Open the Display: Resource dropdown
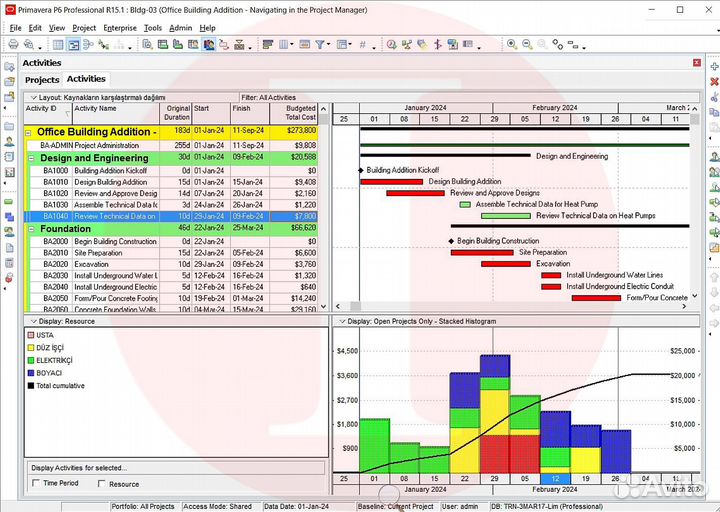The height and width of the screenshot is (512, 720). click(176, 321)
